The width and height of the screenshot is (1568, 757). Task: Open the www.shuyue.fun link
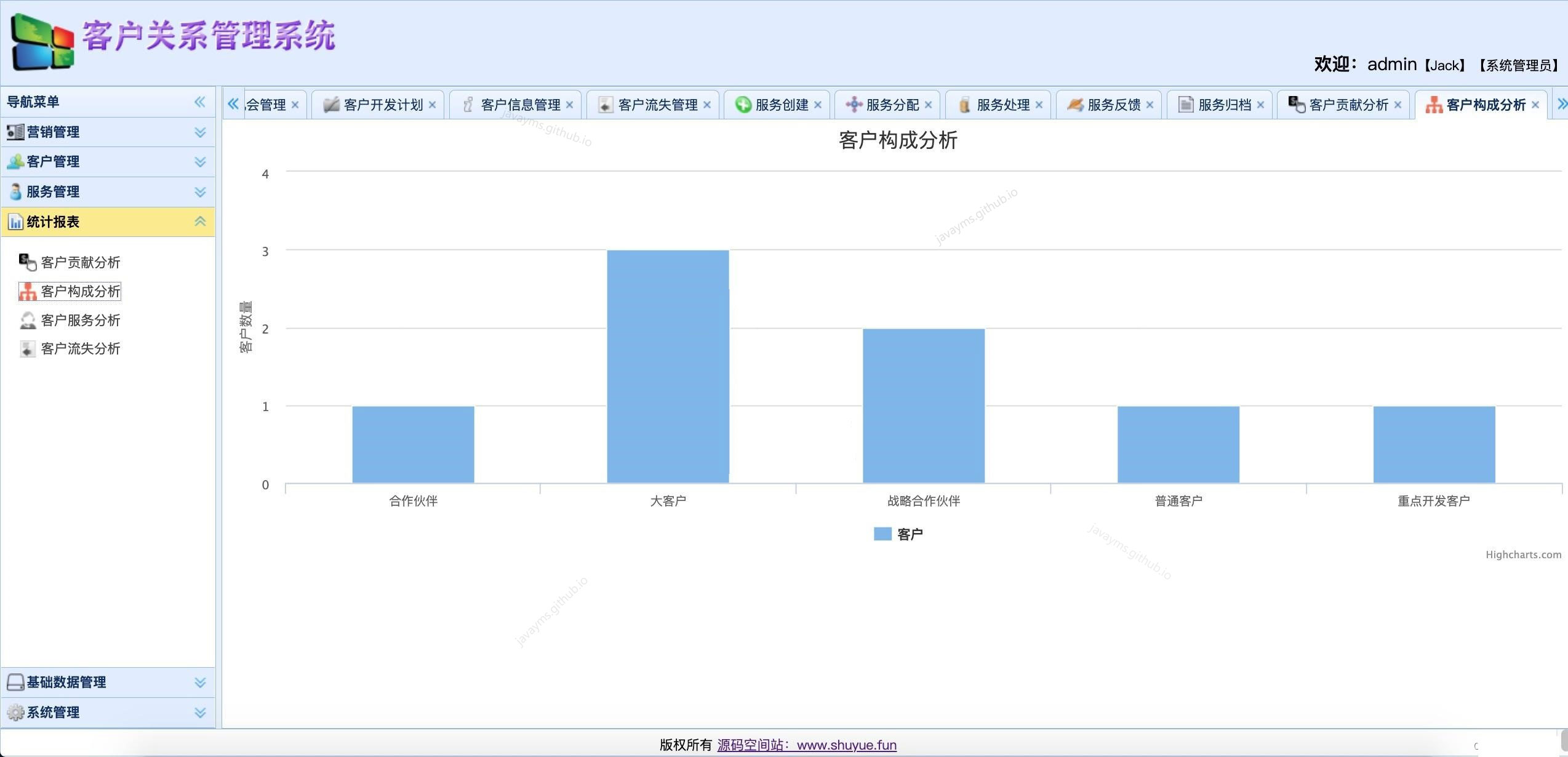click(847, 745)
